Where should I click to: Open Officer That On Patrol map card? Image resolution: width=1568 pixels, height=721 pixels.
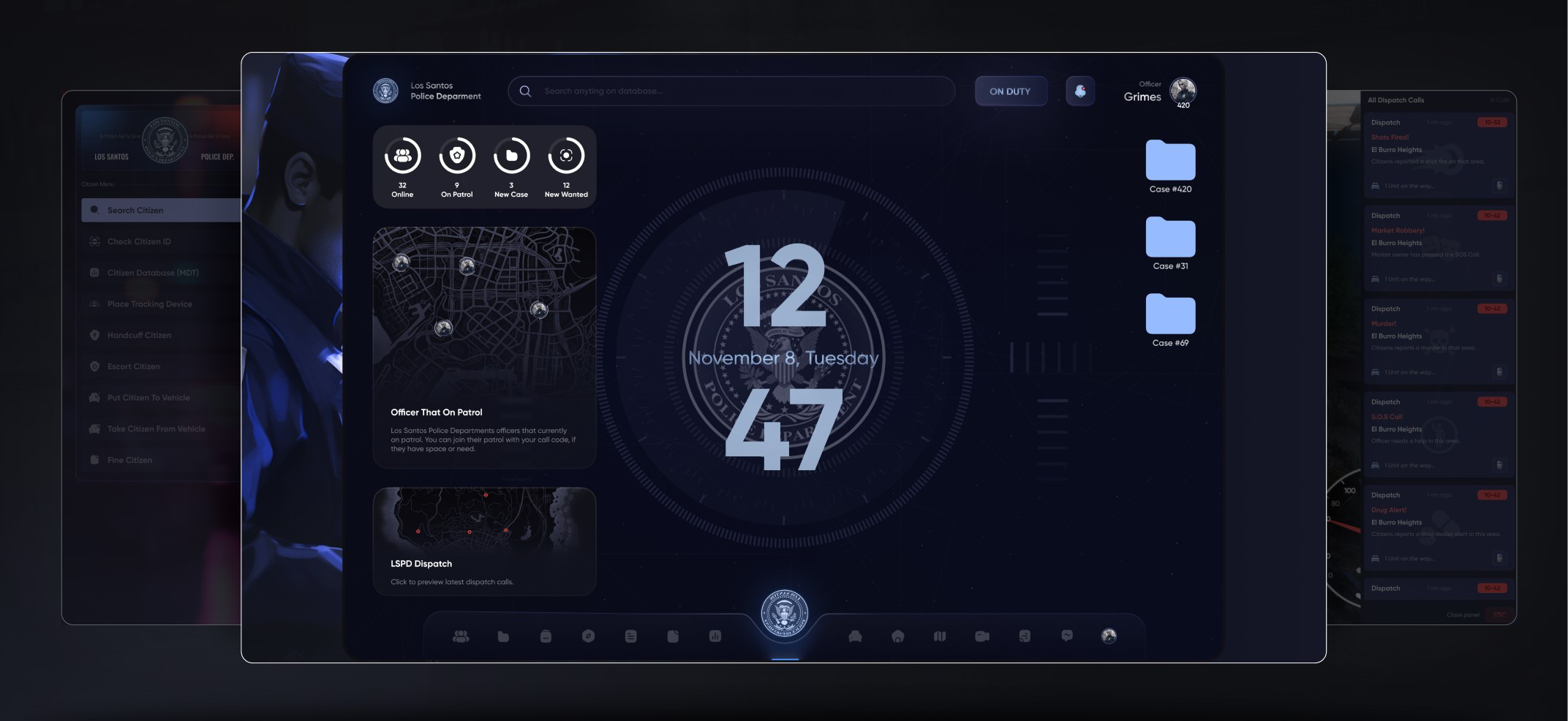coord(484,347)
